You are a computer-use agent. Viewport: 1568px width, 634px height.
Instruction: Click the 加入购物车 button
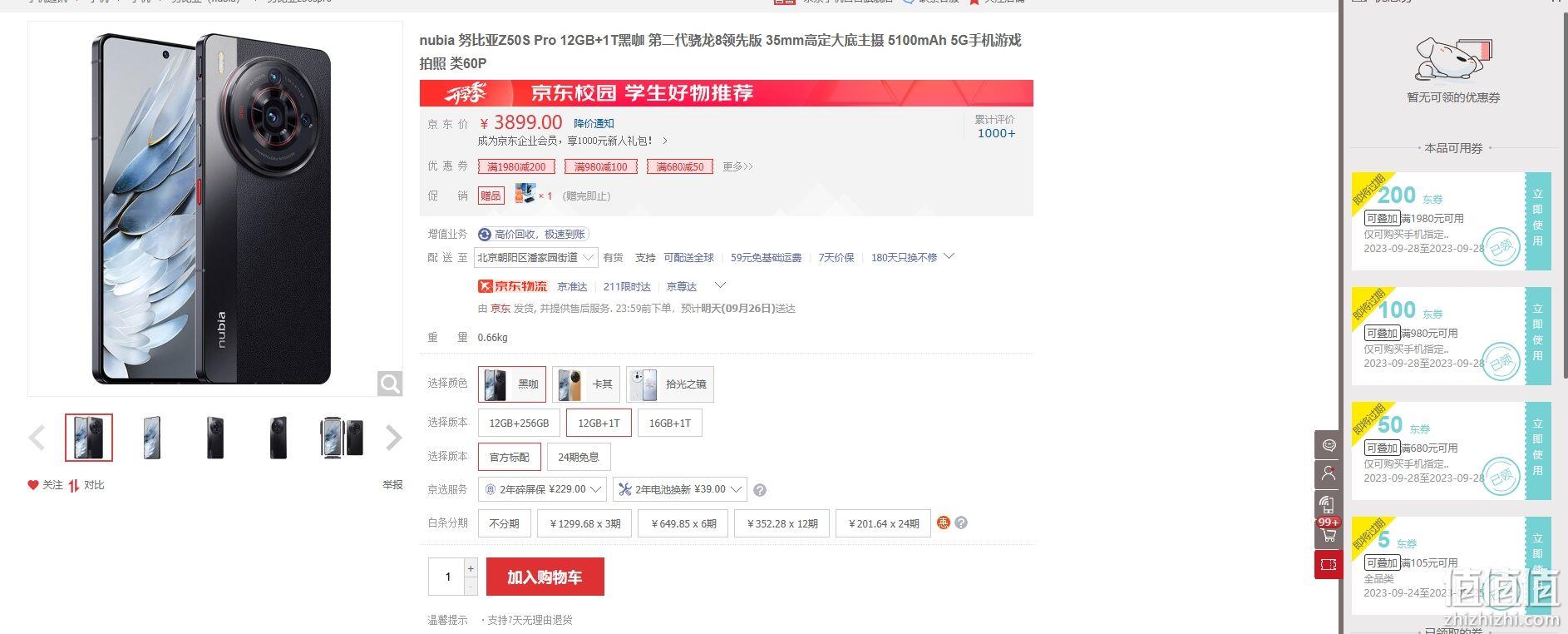tap(545, 577)
